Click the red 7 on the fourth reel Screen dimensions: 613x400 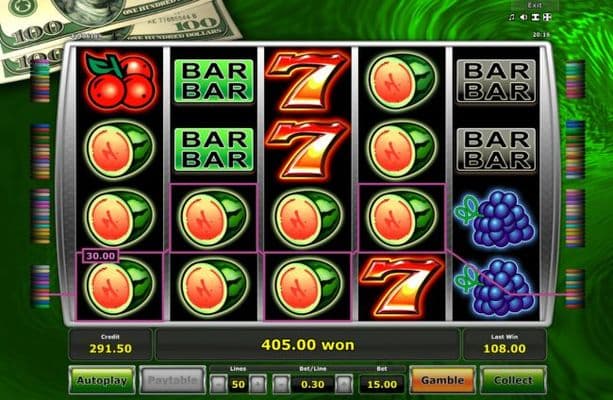pyautogui.click(x=401, y=286)
